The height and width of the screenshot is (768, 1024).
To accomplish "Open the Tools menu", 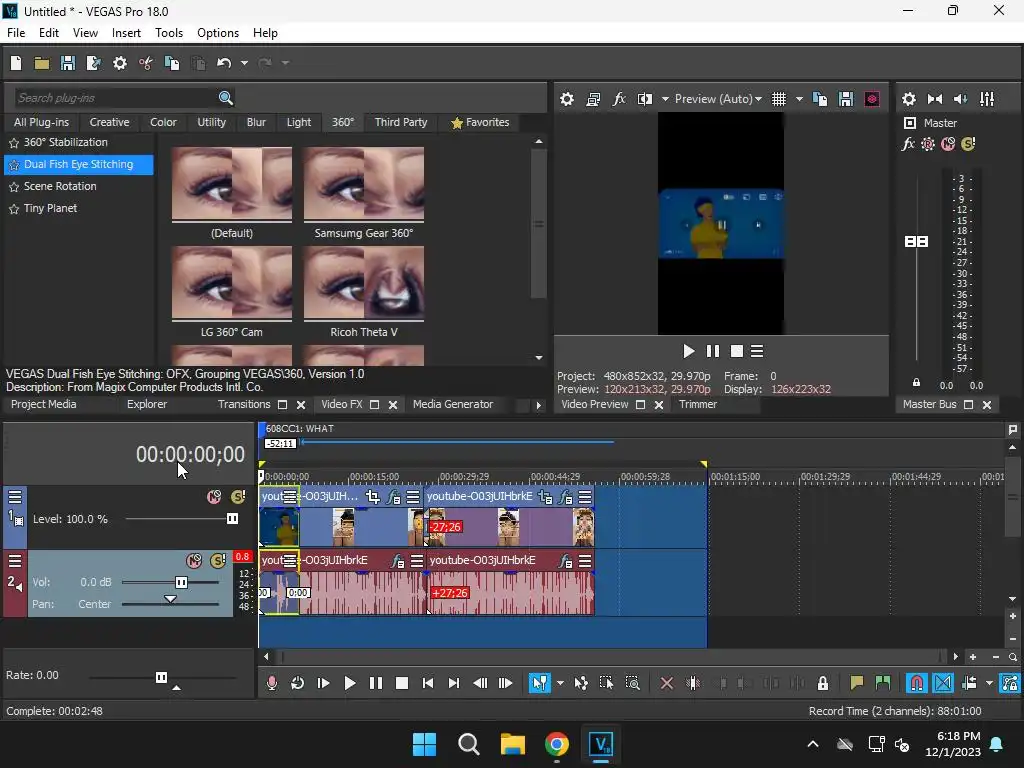I will 168,33.
